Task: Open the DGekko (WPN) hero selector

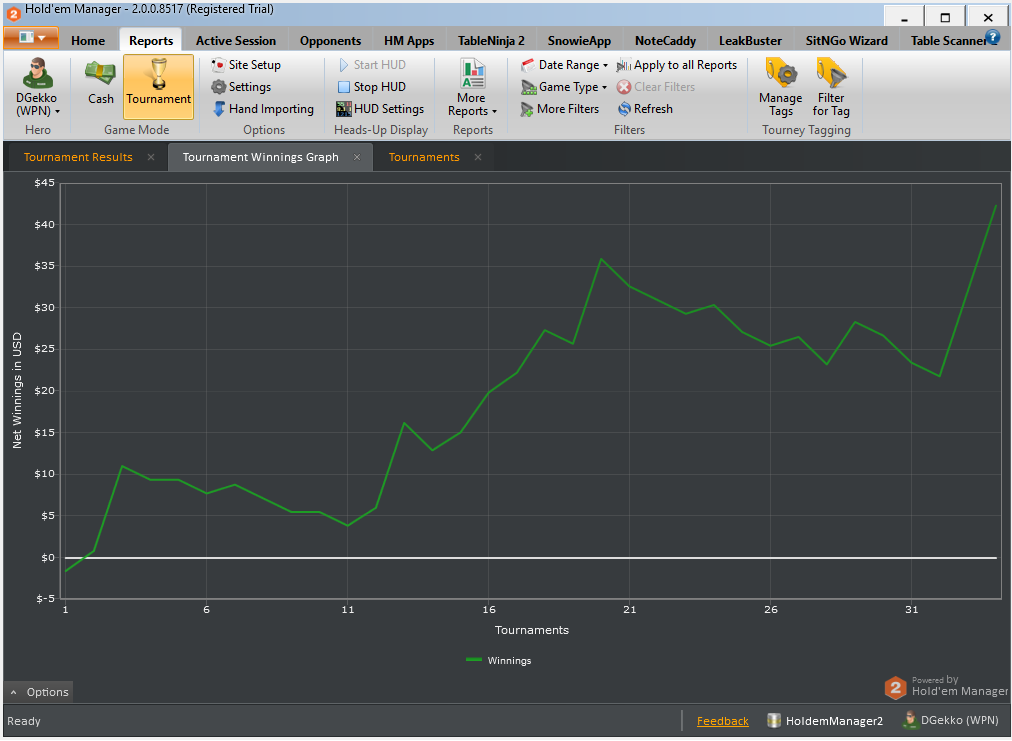Action: (x=37, y=87)
